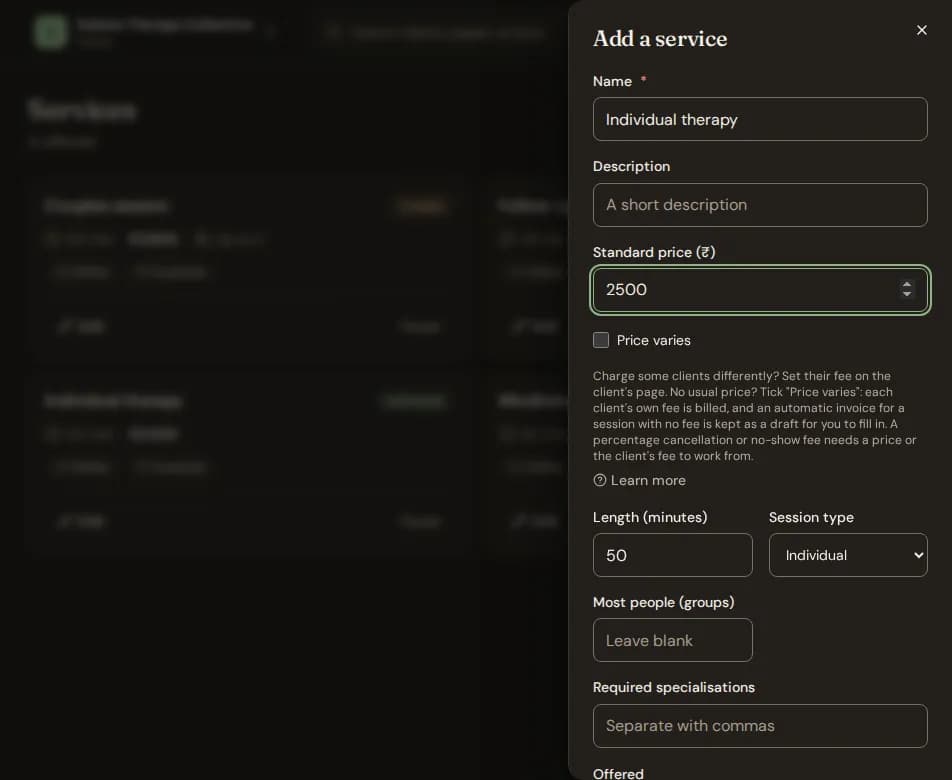Viewport: 952px width, 780px height.
Task: Focus the Required specialisations field
Action: (x=760, y=725)
